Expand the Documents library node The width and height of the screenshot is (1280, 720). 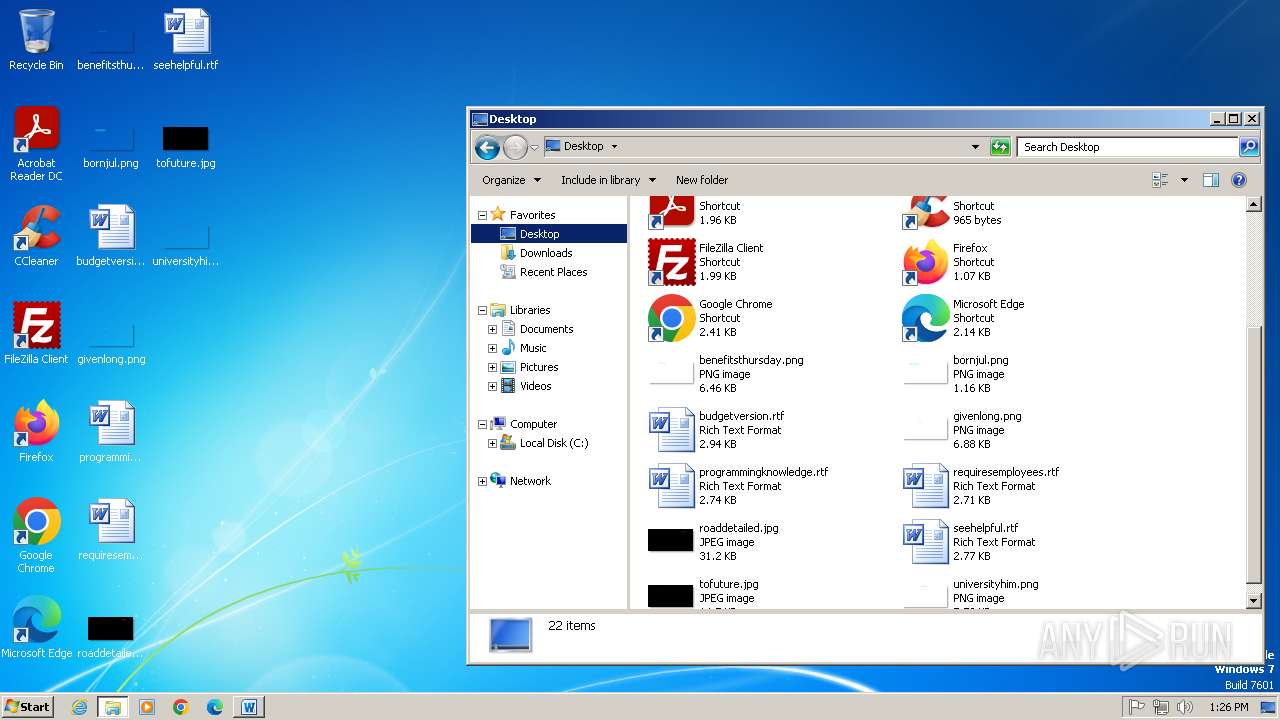tap(492, 329)
